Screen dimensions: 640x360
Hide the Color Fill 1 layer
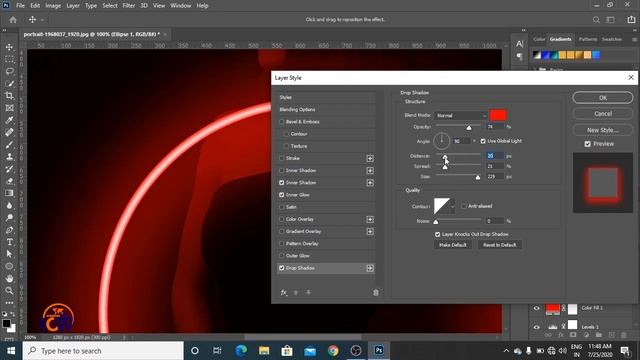tap(536, 309)
